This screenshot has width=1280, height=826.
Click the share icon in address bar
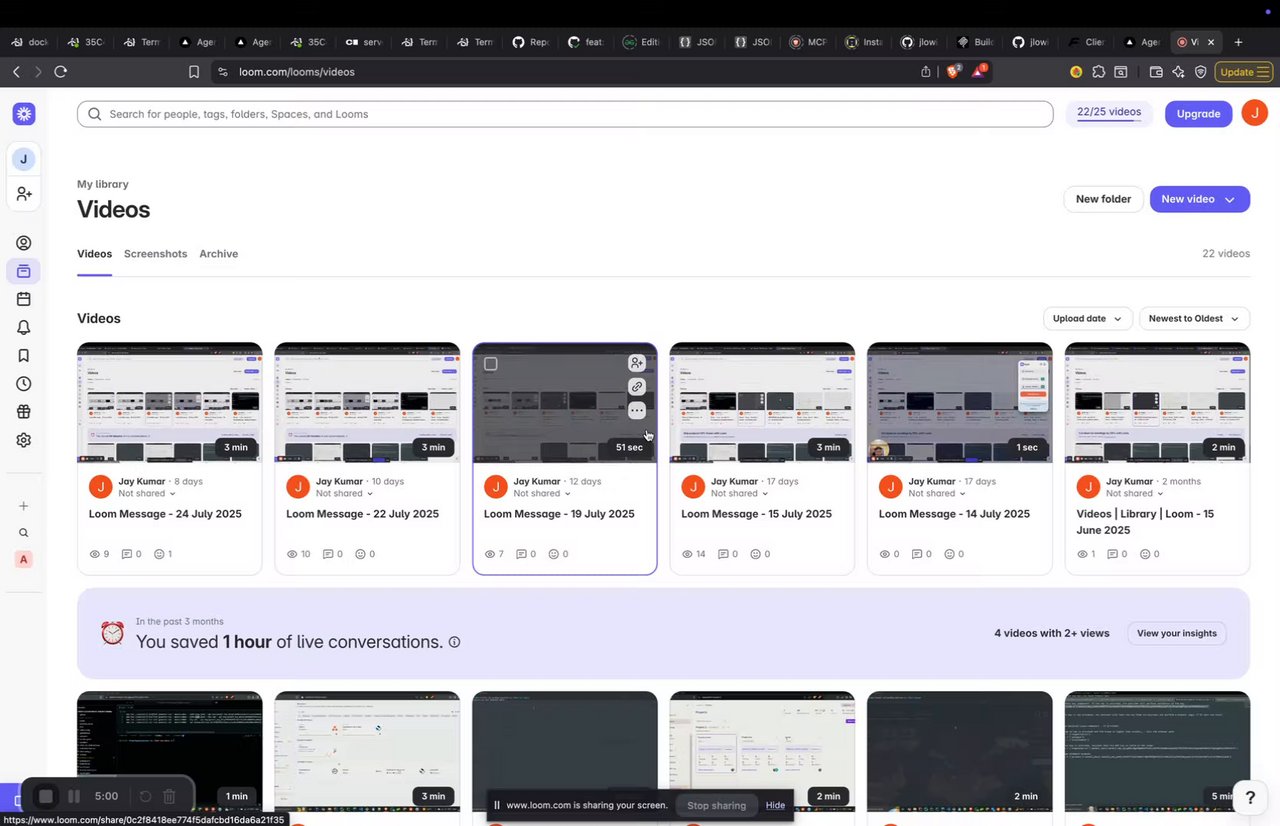click(x=926, y=72)
